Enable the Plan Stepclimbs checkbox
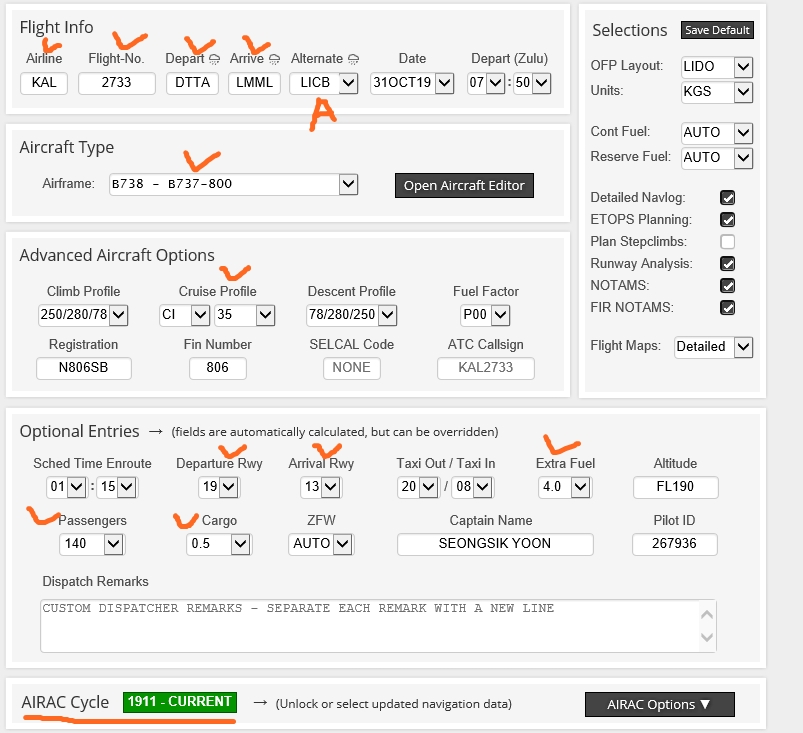The width and height of the screenshot is (803, 733). point(728,242)
